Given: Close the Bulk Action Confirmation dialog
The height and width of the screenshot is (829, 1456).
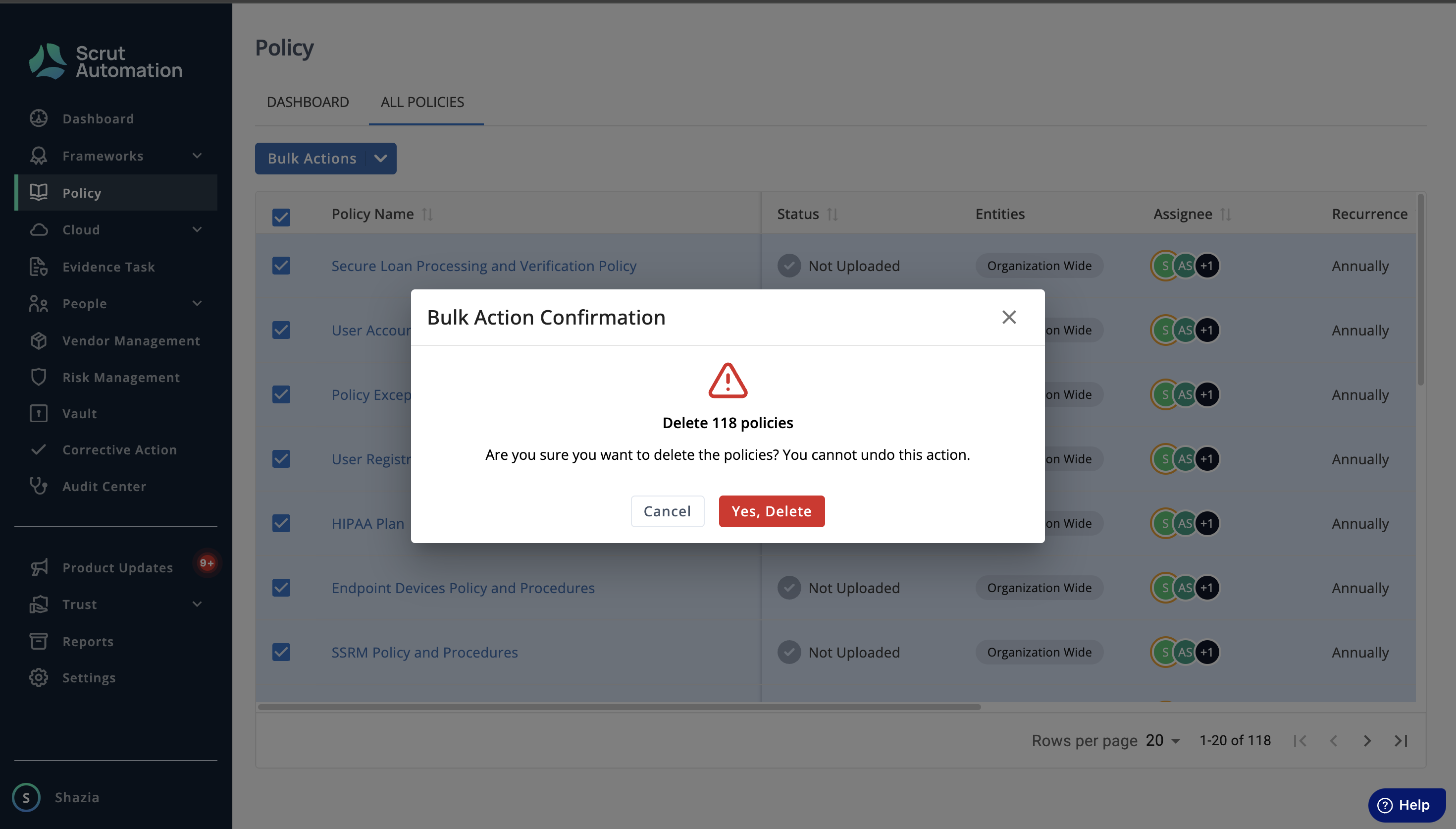Looking at the screenshot, I should click(1009, 317).
